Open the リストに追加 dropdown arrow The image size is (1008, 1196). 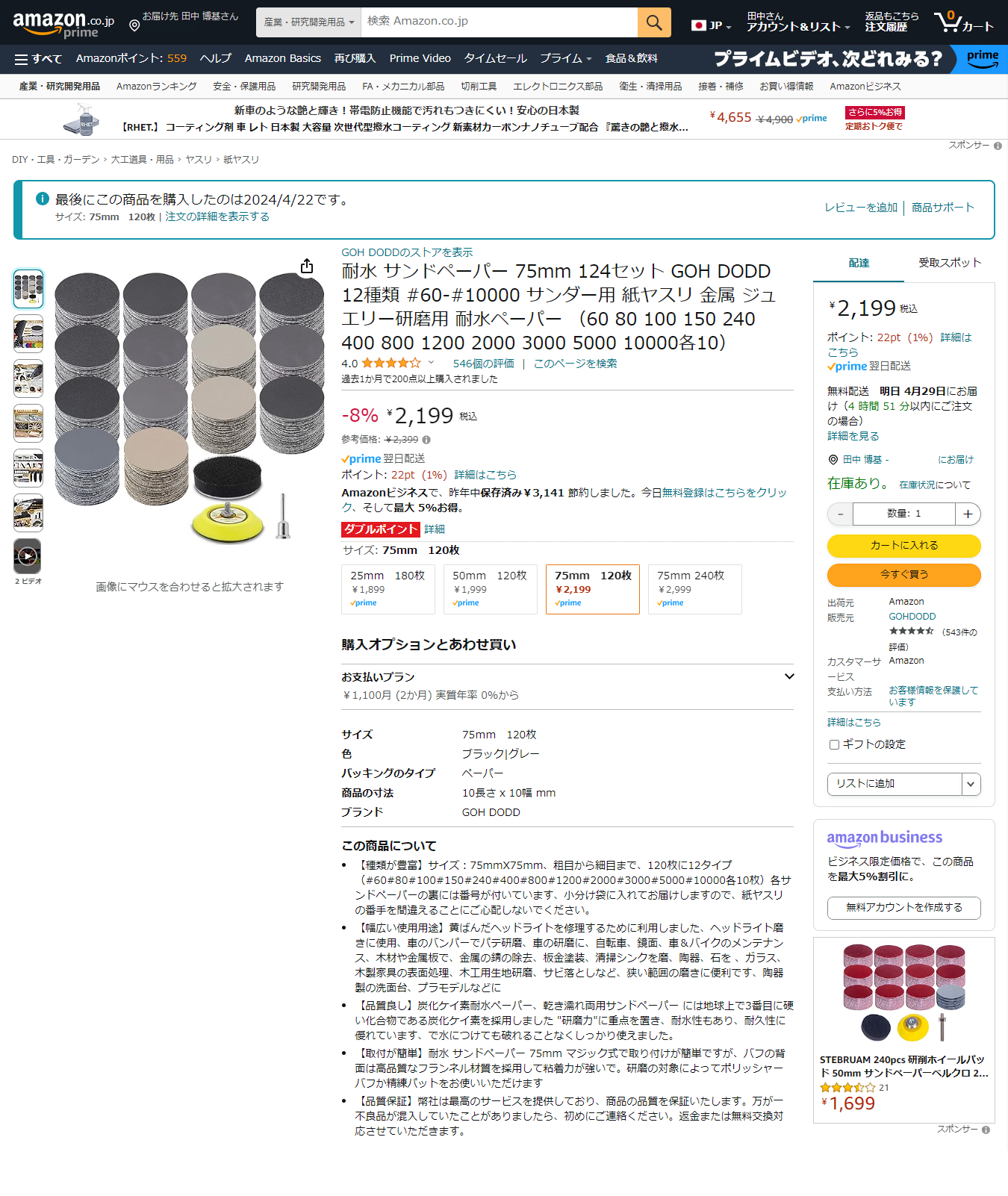pos(971,784)
